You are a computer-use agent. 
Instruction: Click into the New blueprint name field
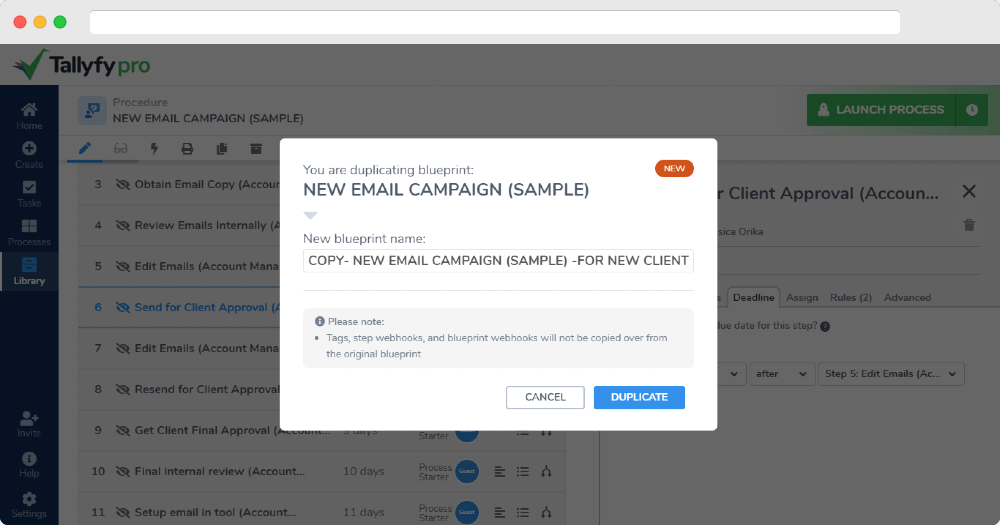[x=498, y=260]
